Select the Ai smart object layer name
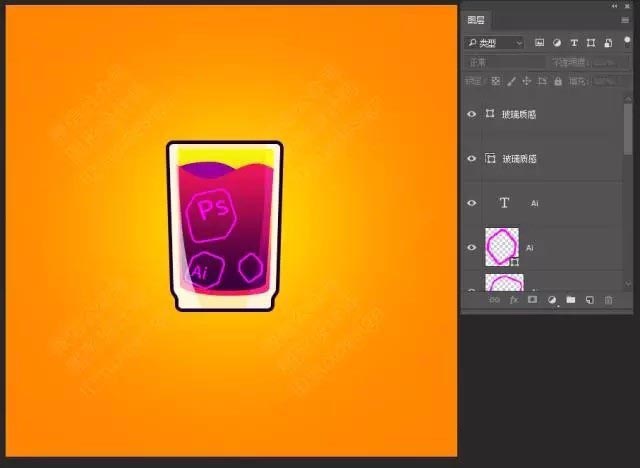This screenshot has width=640, height=468. pyautogui.click(x=530, y=248)
